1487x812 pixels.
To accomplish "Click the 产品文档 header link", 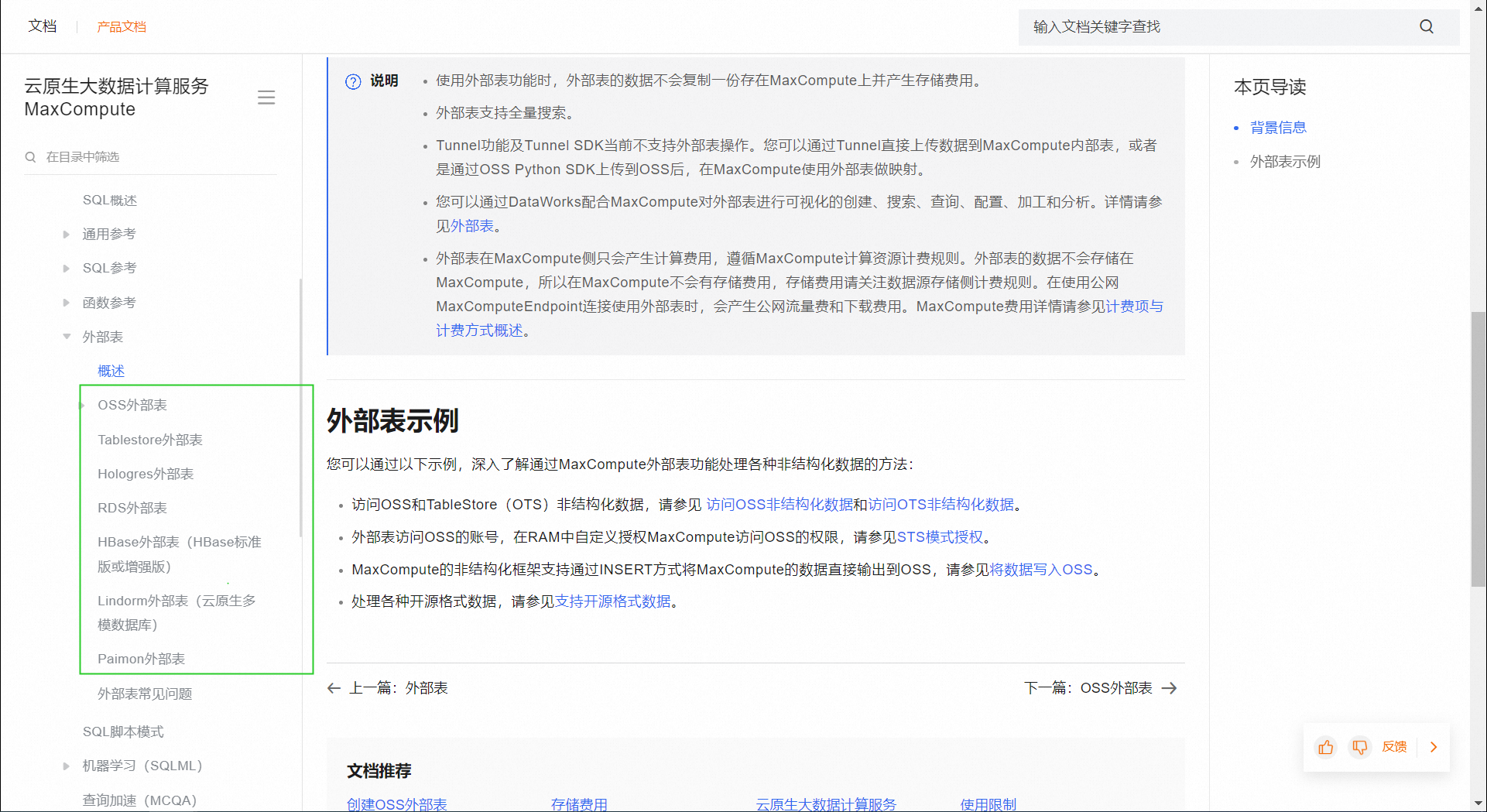I will (122, 27).
